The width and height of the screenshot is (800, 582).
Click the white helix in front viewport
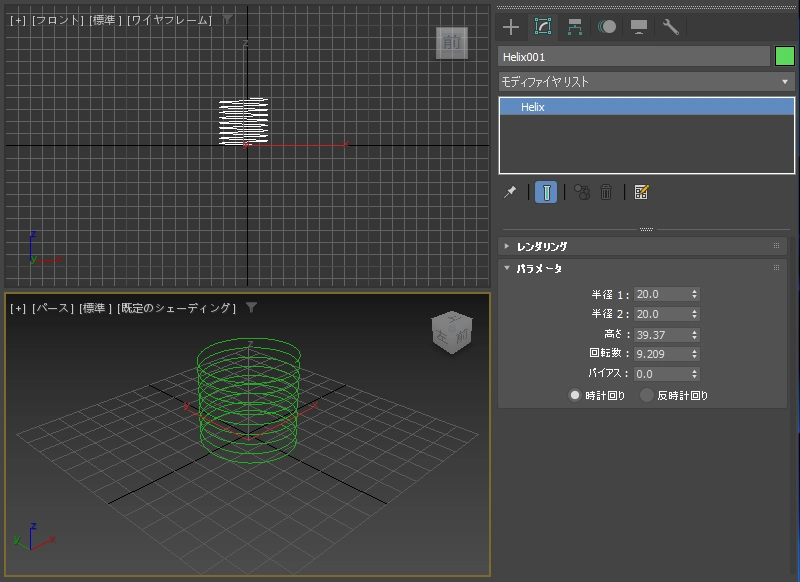click(x=243, y=121)
